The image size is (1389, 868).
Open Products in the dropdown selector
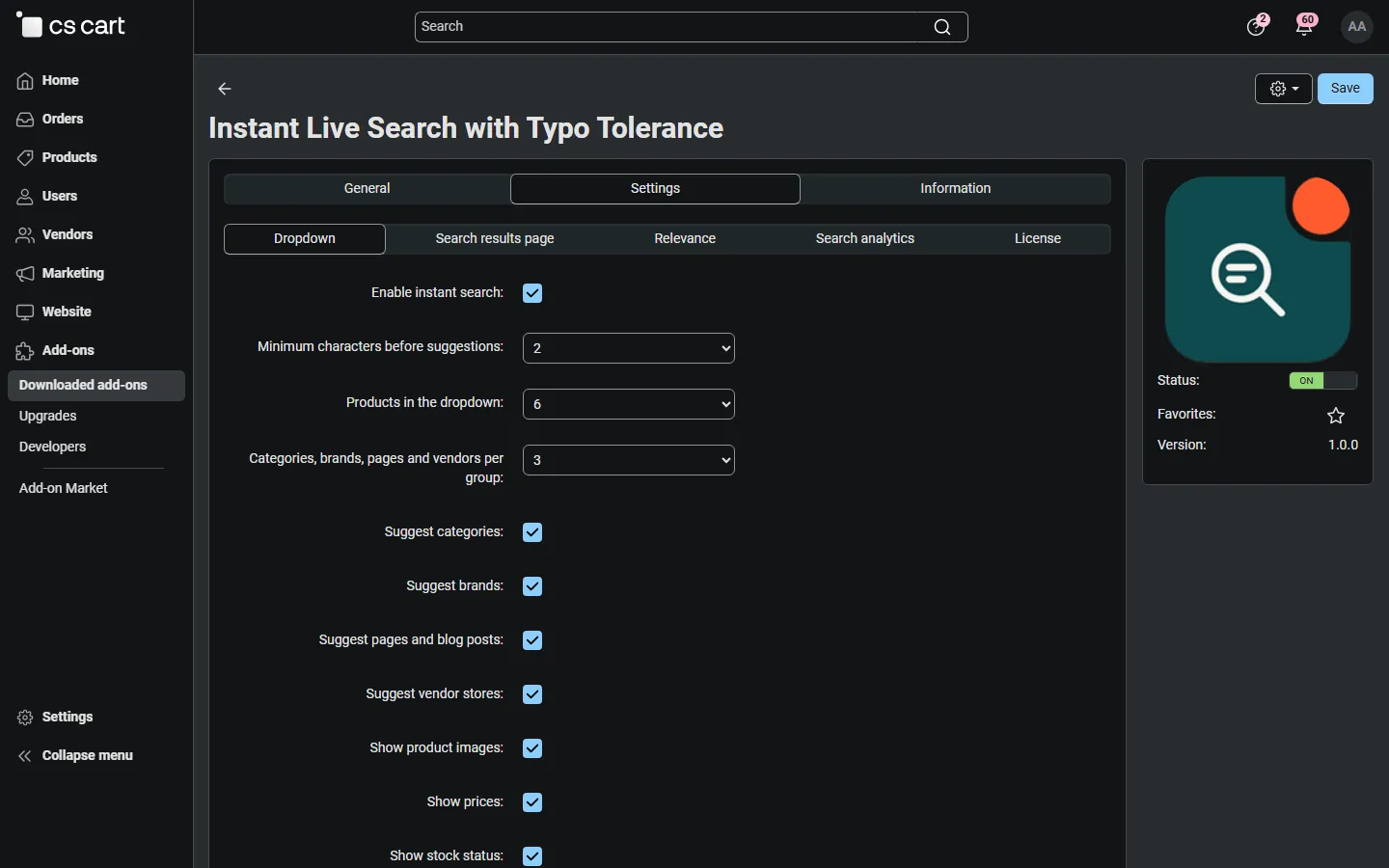tap(629, 404)
